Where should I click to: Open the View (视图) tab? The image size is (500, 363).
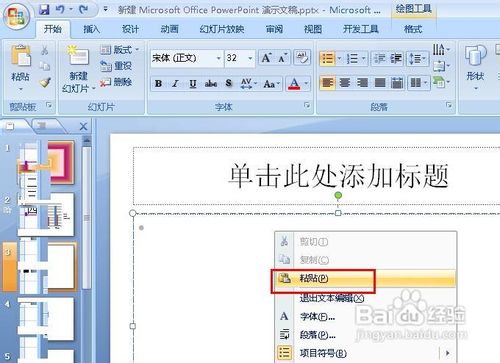pos(313,29)
